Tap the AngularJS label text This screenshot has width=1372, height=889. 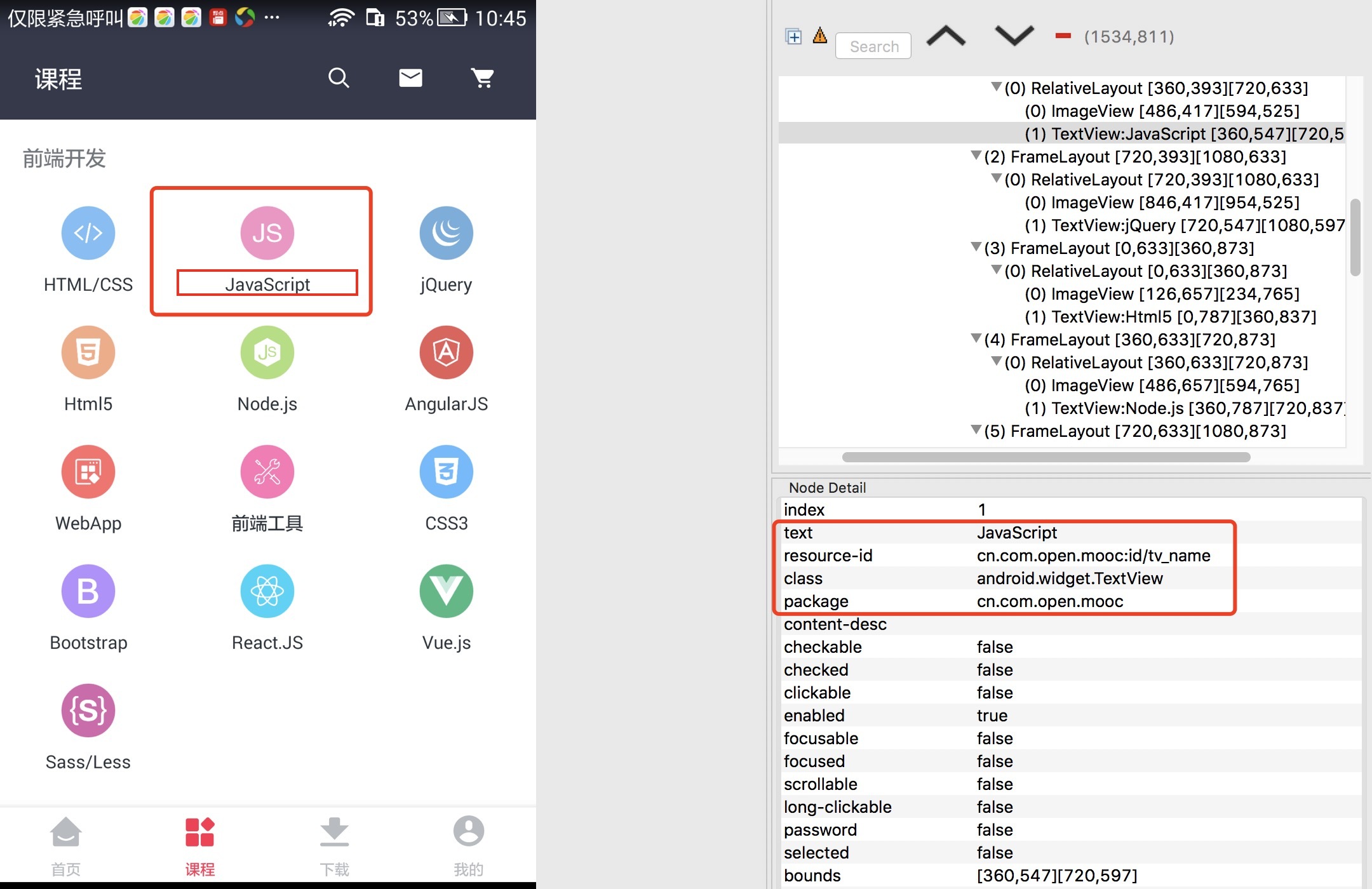click(447, 404)
